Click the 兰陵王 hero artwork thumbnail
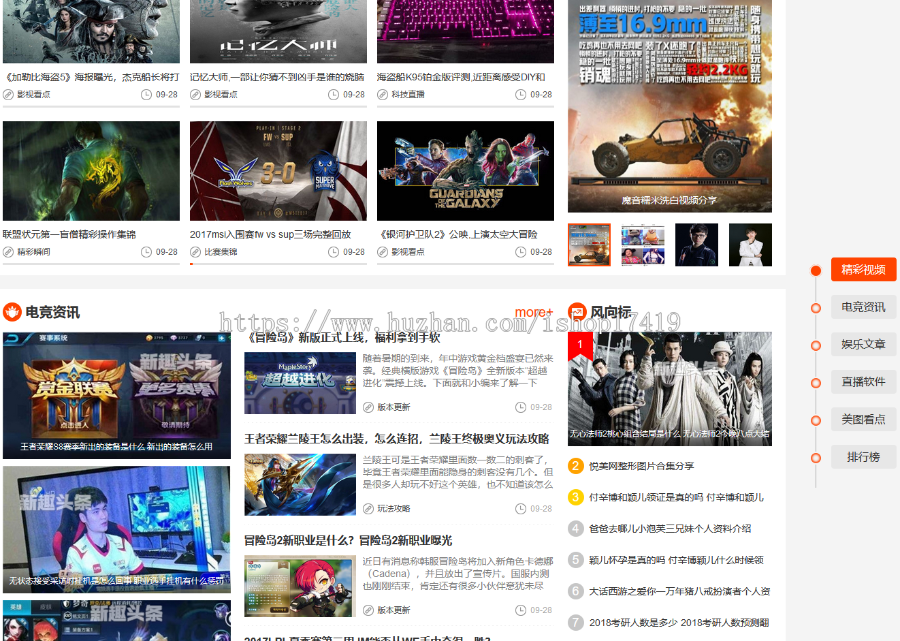This screenshot has width=900, height=641. (300, 485)
